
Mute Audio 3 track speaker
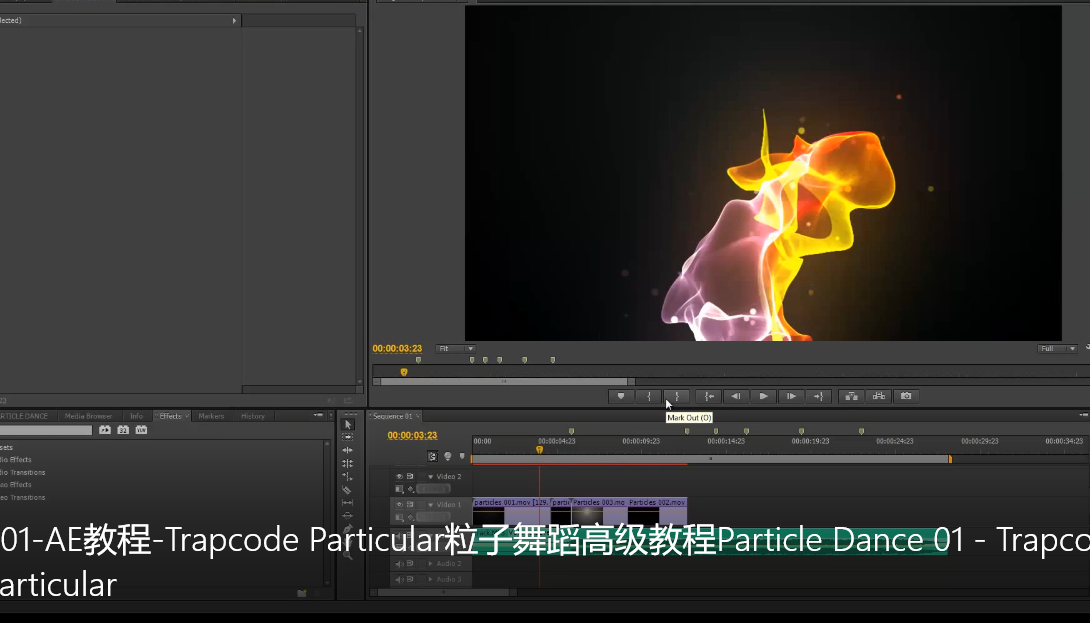pyautogui.click(x=399, y=579)
